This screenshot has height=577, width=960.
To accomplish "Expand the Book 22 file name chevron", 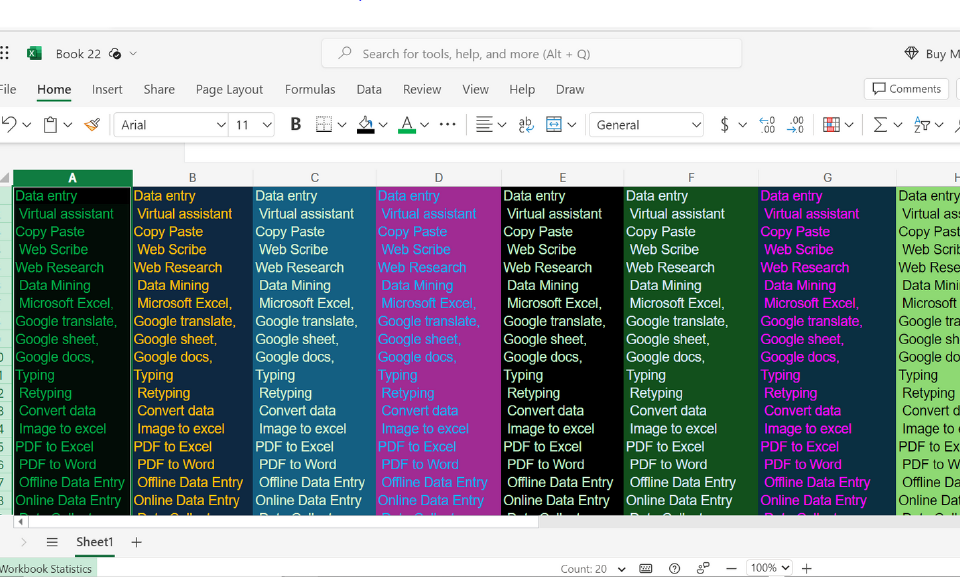I will (x=133, y=54).
